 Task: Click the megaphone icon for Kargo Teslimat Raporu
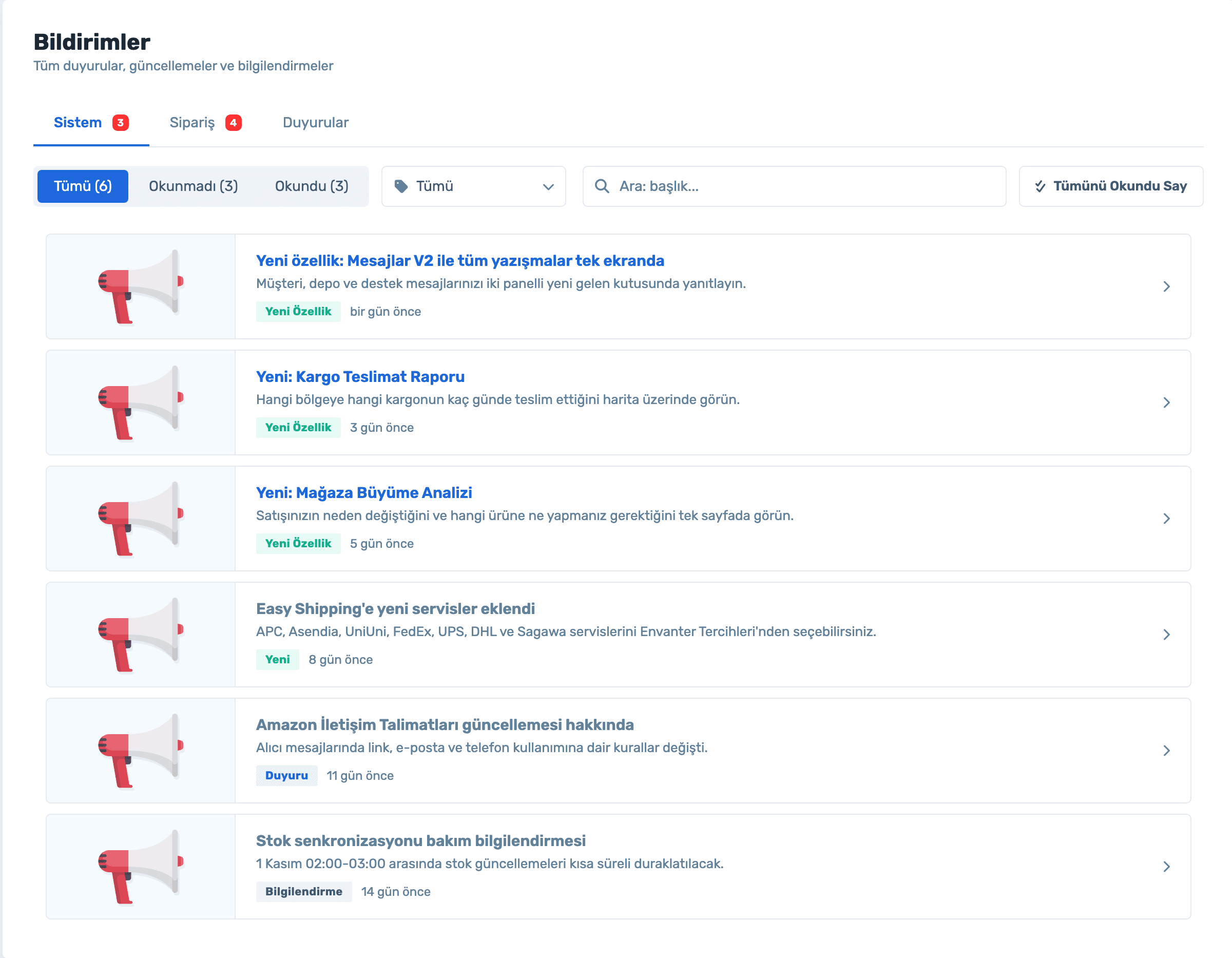141,403
